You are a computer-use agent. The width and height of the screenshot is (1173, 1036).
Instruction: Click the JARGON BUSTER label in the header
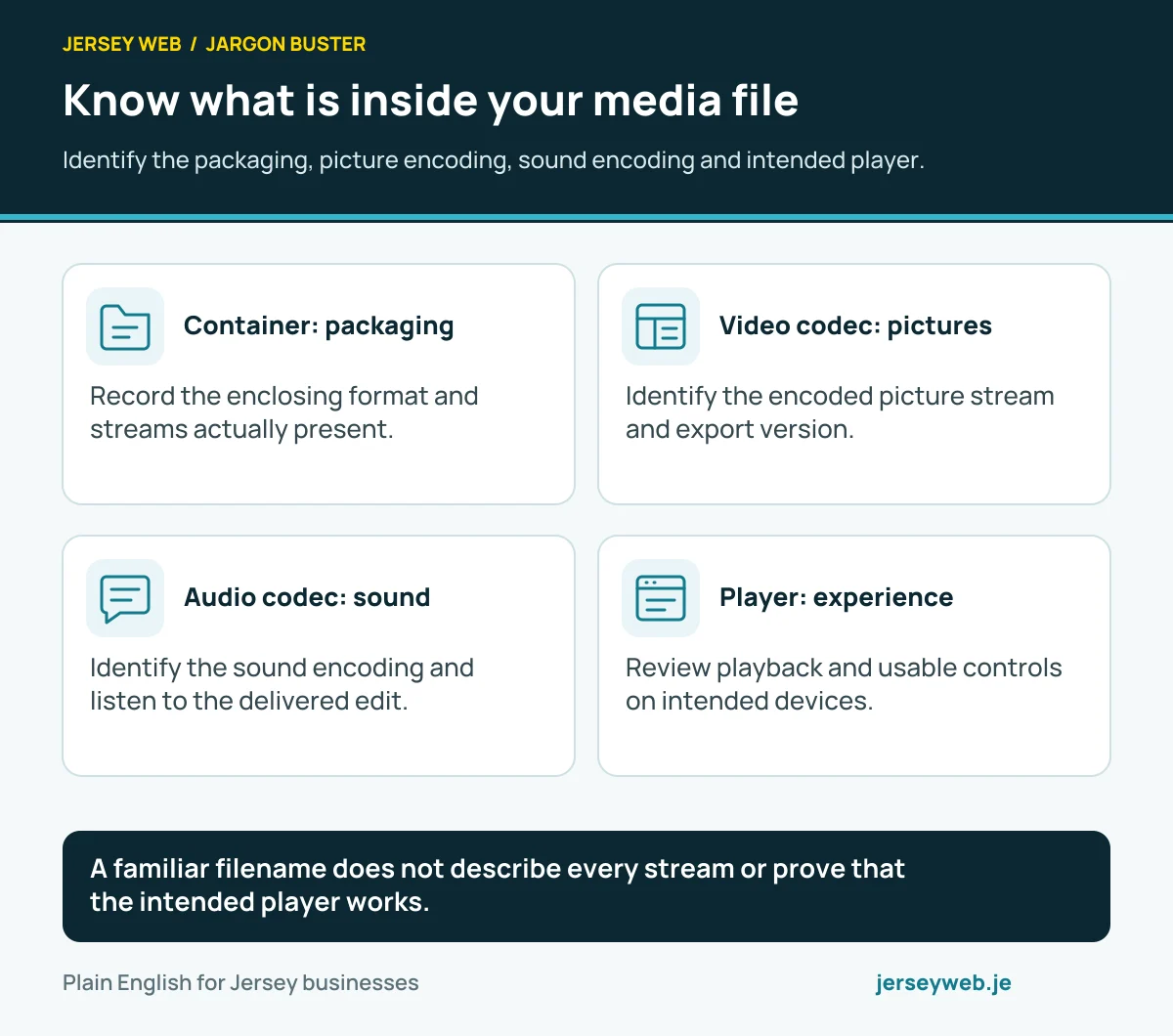click(x=285, y=44)
